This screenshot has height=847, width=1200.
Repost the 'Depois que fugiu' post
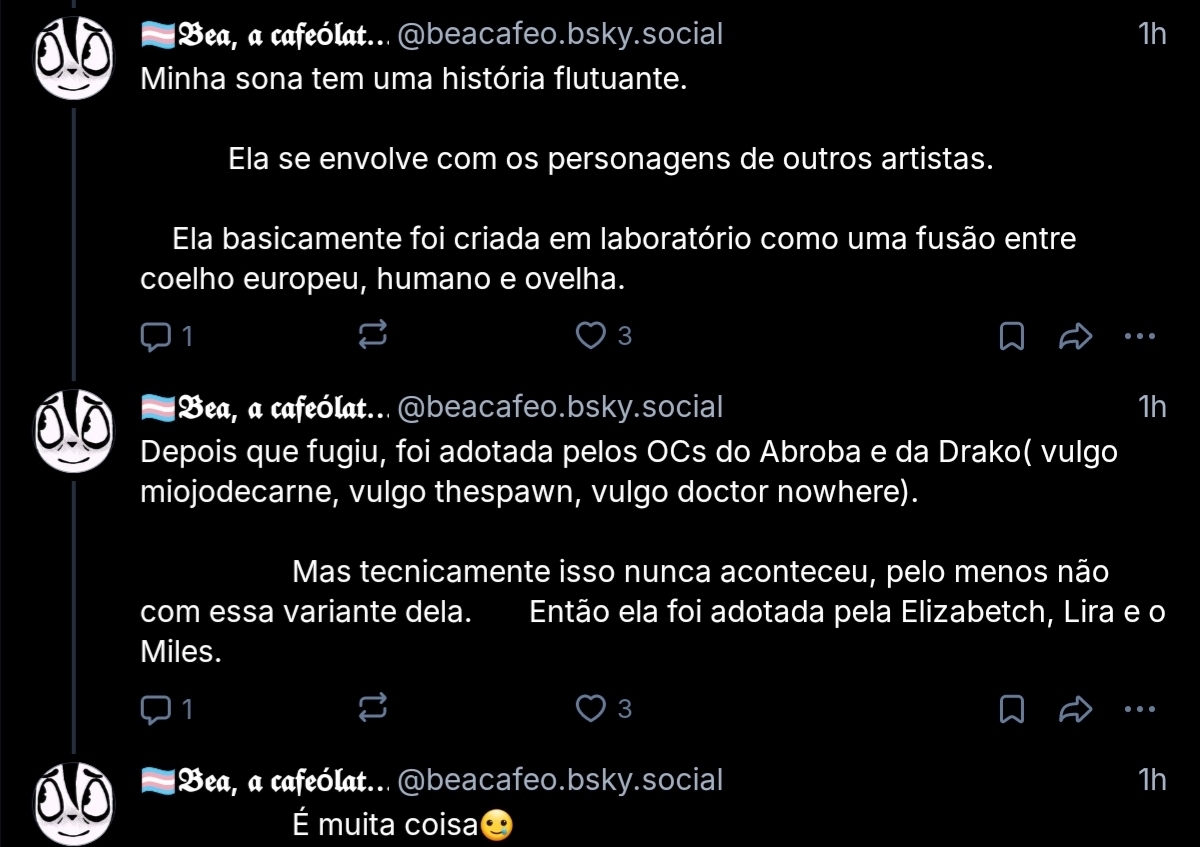(x=372, y=710)
